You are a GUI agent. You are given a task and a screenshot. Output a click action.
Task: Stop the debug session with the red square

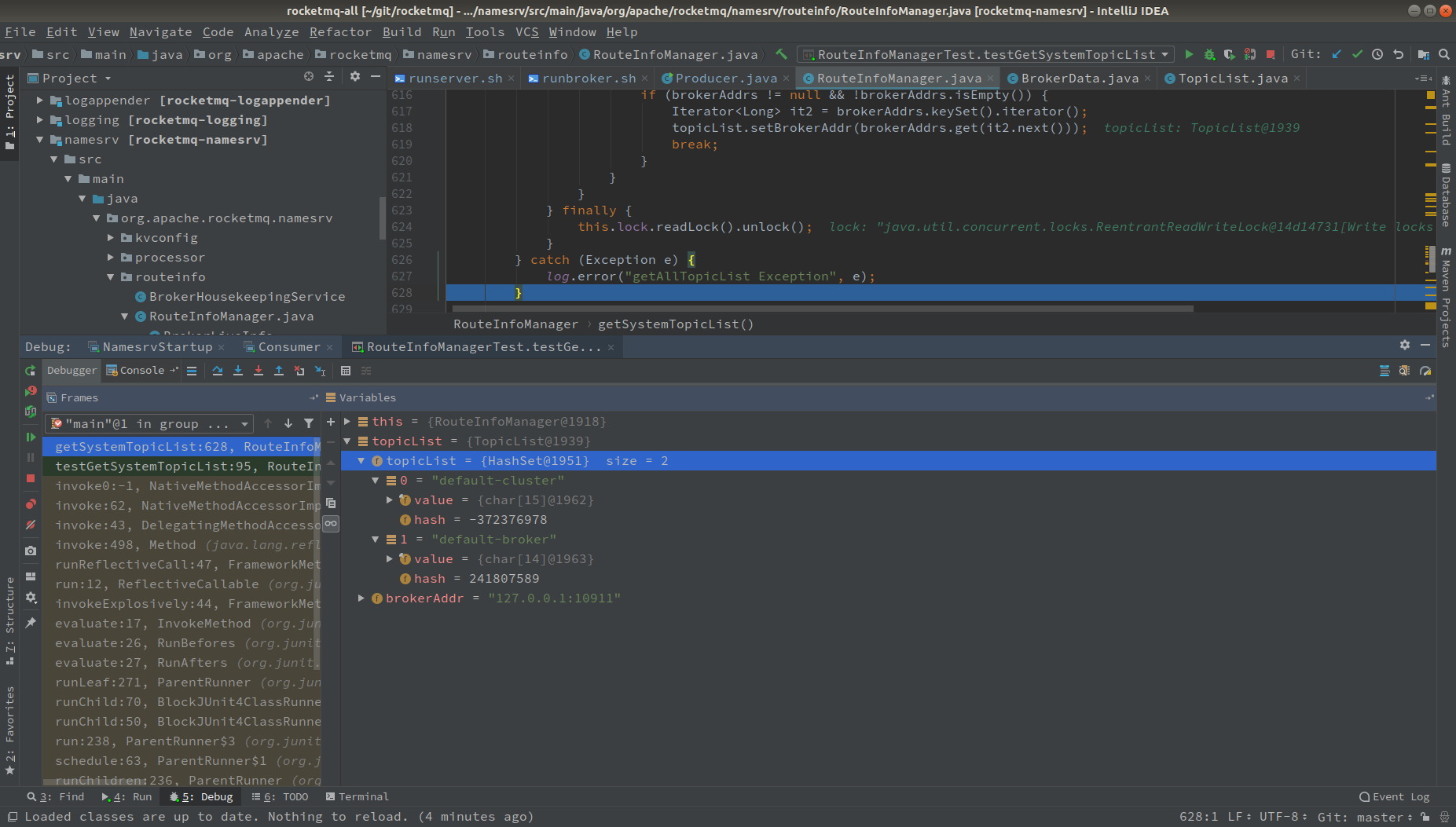[x=31, y=478]
